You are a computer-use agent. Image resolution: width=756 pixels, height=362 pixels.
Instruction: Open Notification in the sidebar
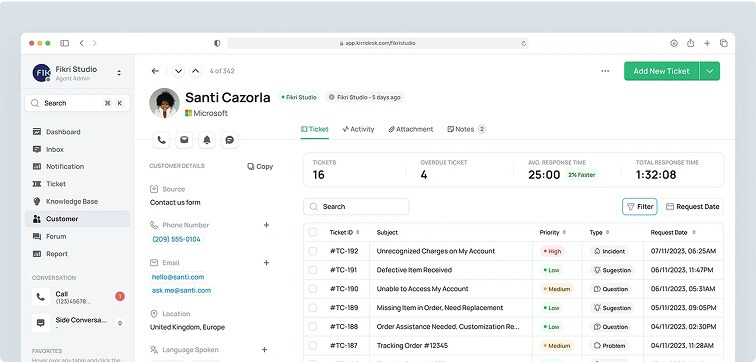[x=77, y=166]
